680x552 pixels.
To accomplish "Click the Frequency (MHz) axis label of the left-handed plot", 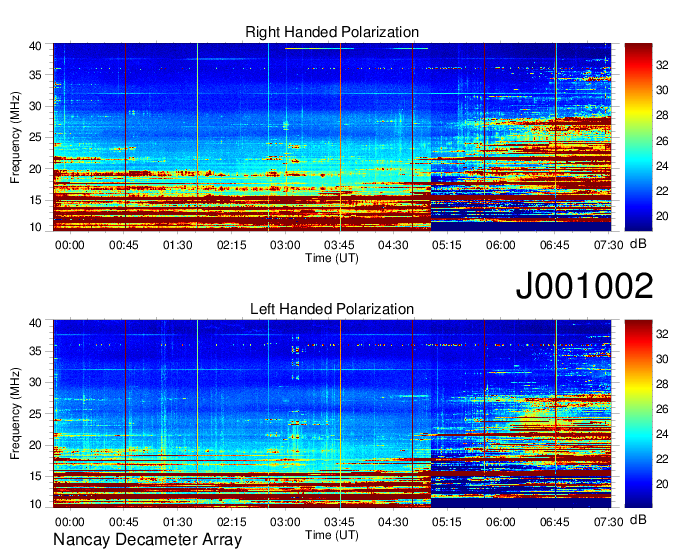I will point(15,414).
